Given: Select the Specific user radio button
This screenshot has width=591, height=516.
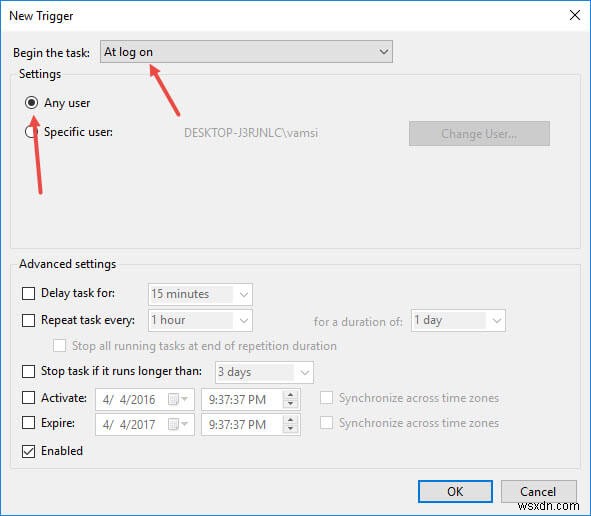Looking at the screenshot, I should point(31,132).
